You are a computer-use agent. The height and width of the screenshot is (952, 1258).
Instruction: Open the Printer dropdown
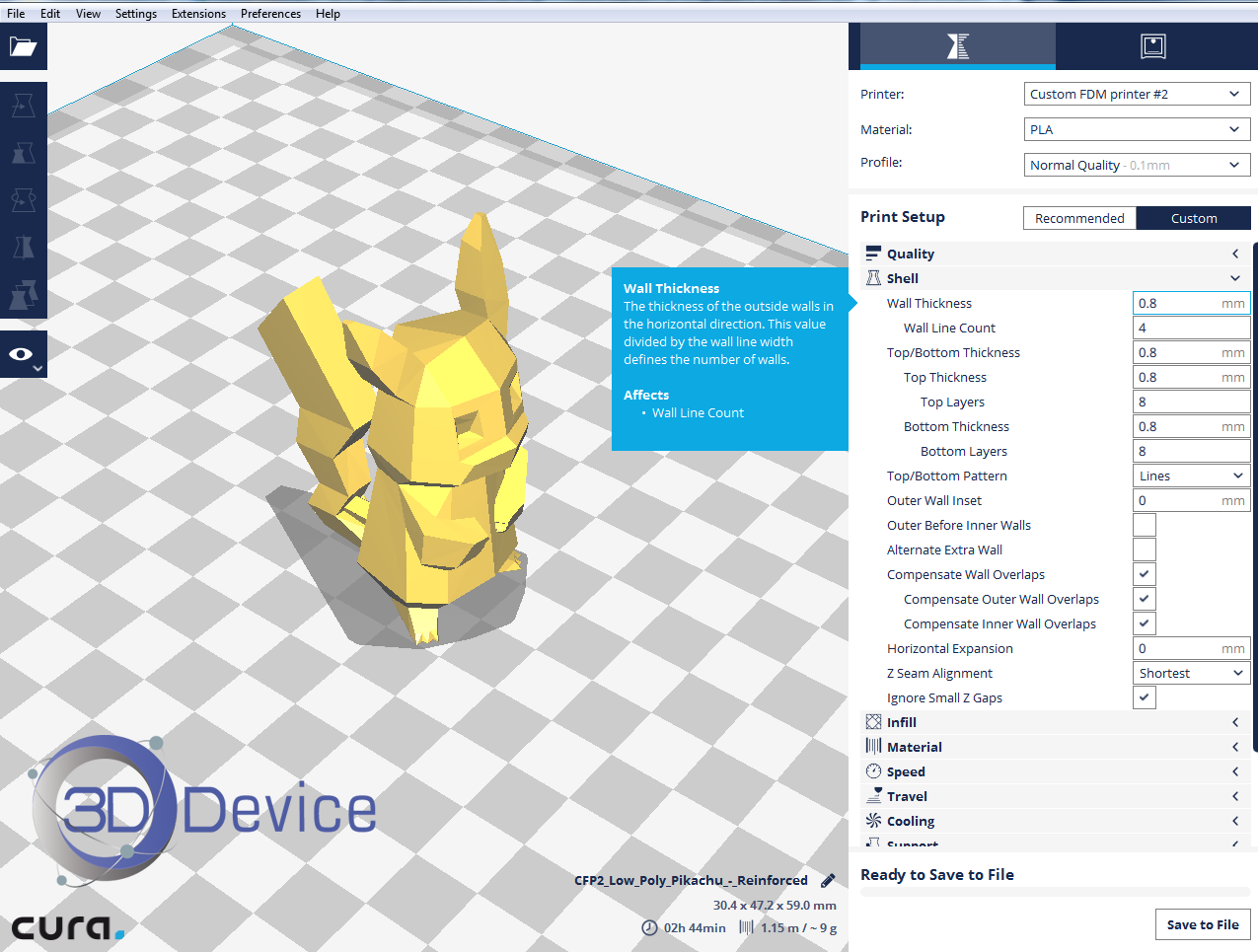point(1137,94)
